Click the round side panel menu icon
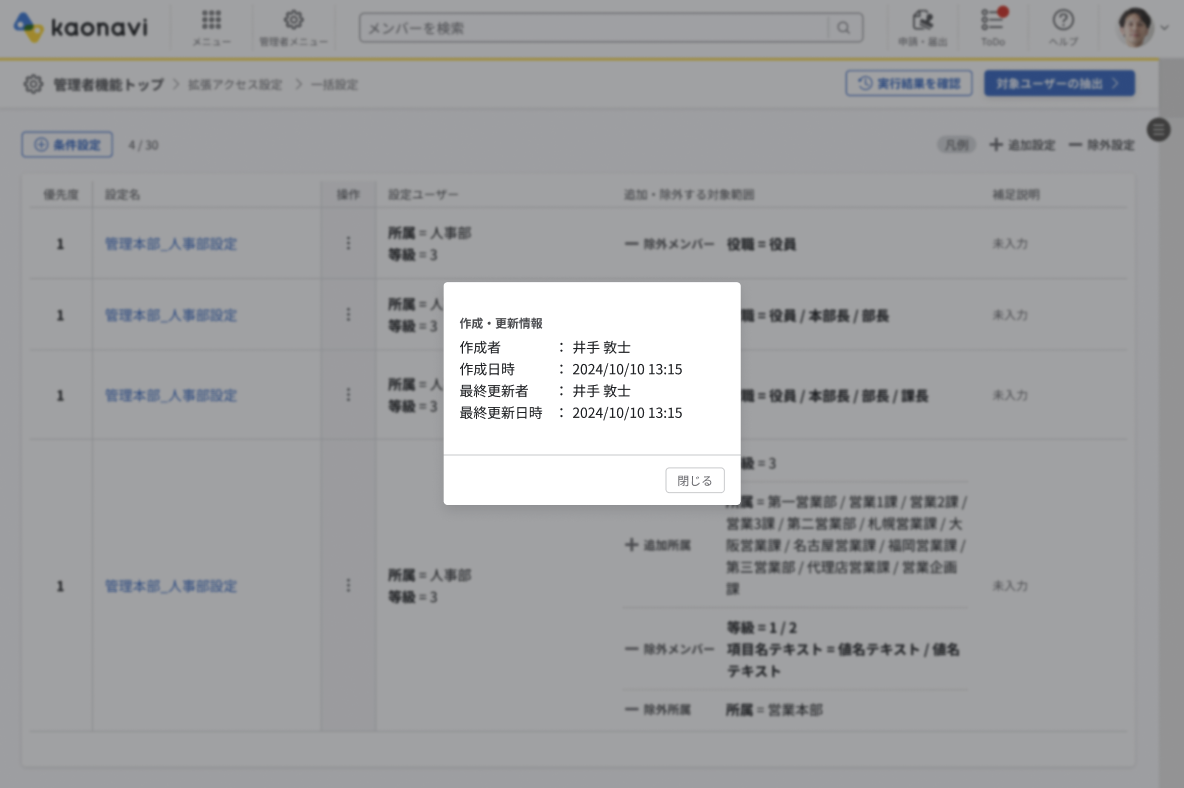This screenshot has width=1184, height=788. point(1158,129)
